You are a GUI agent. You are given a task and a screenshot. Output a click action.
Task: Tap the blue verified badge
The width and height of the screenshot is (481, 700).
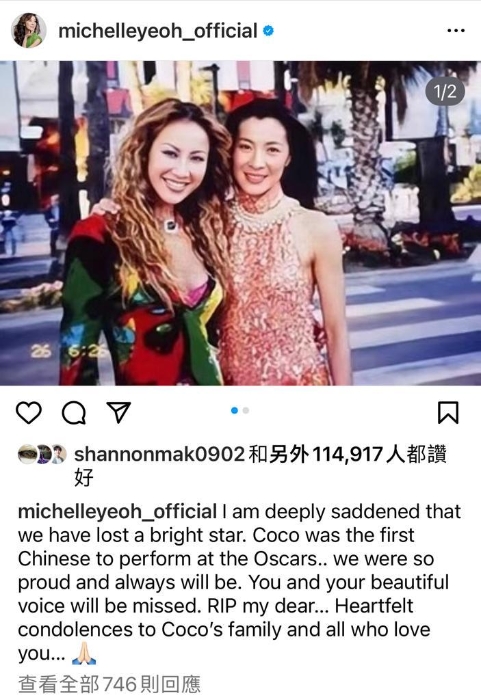click(268, 31)
